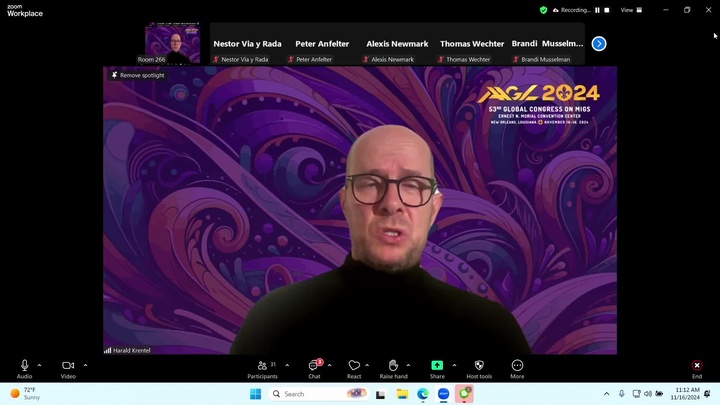Open Host tools shield icon
This screenshot has height=405, width=720.
pos(479,366)
